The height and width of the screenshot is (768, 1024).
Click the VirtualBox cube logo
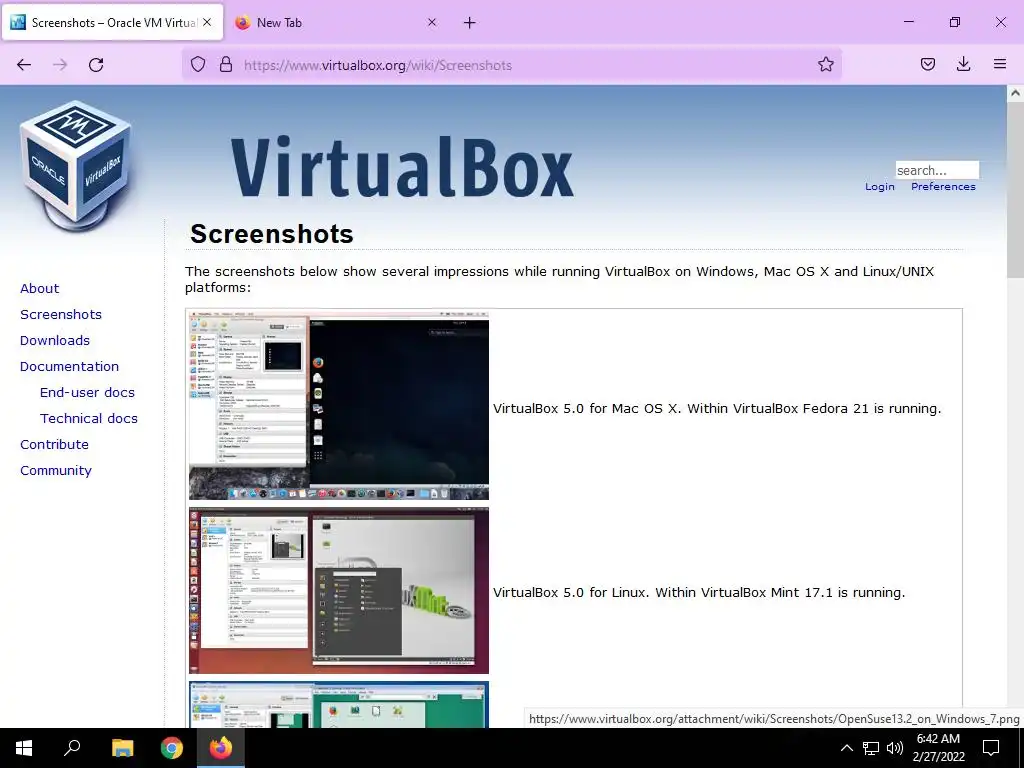pyautogui.click(x=76, y=167)
